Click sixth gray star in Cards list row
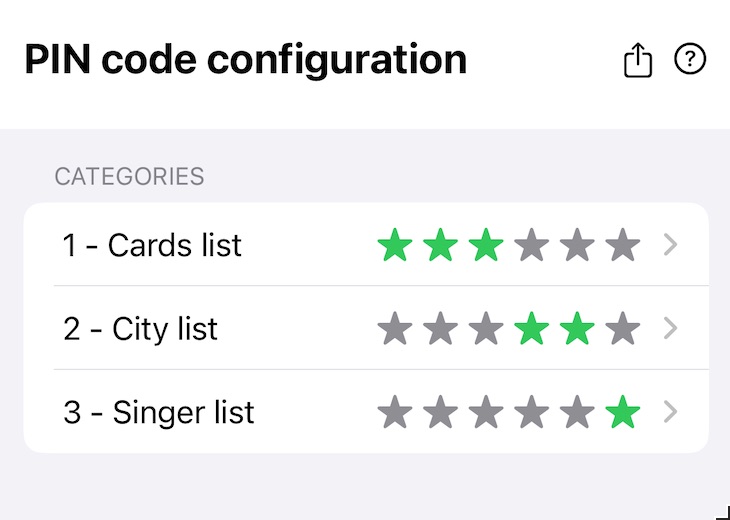The width and height of the screenshot is (730, 520). pos(623,244)
